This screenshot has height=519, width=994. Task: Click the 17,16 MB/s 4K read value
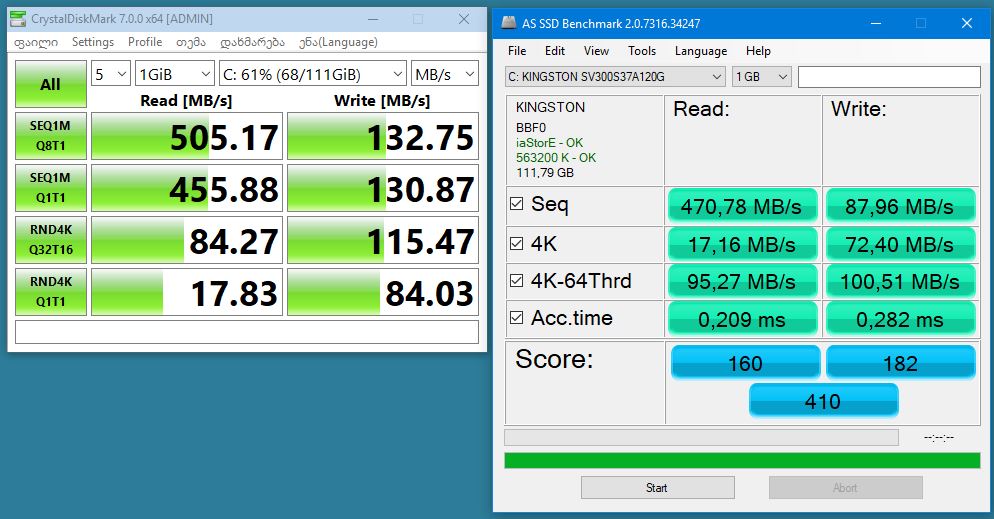742,244
